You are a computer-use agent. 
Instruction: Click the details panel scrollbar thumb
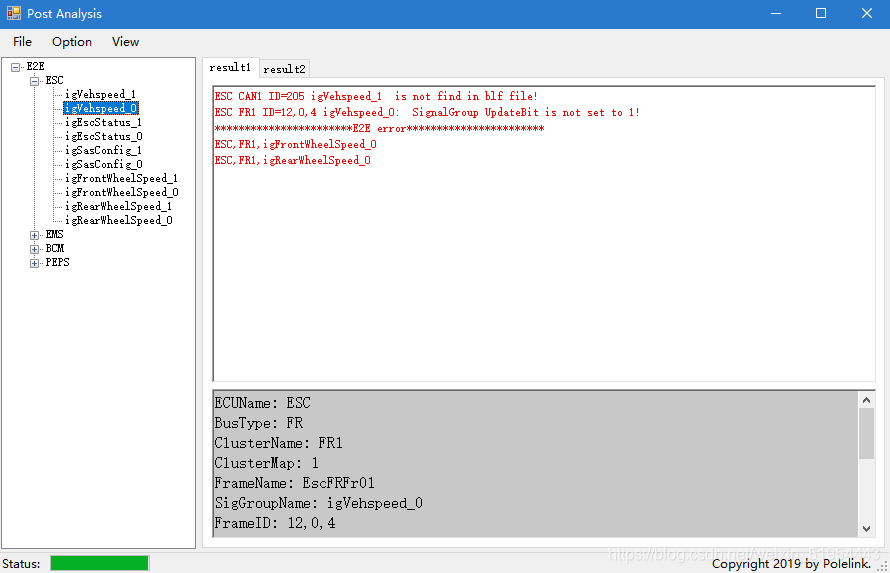866,433
